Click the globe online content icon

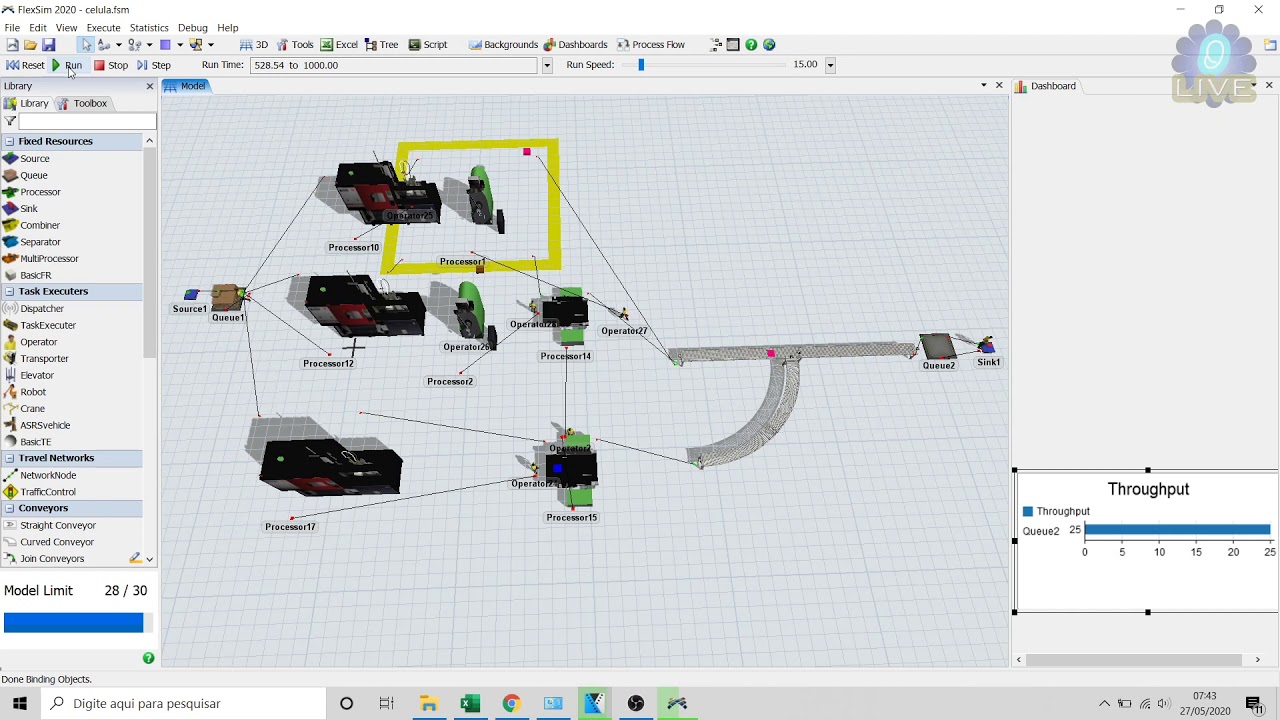point(769,45)
